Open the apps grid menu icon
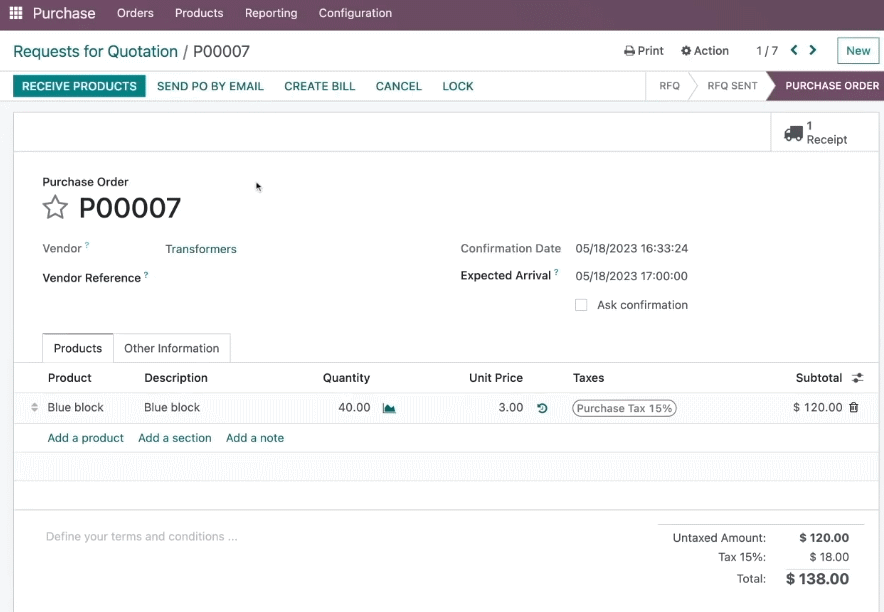The width and height of the screenshot is (884, 612). pyautogui.click(x=16, y=13)
